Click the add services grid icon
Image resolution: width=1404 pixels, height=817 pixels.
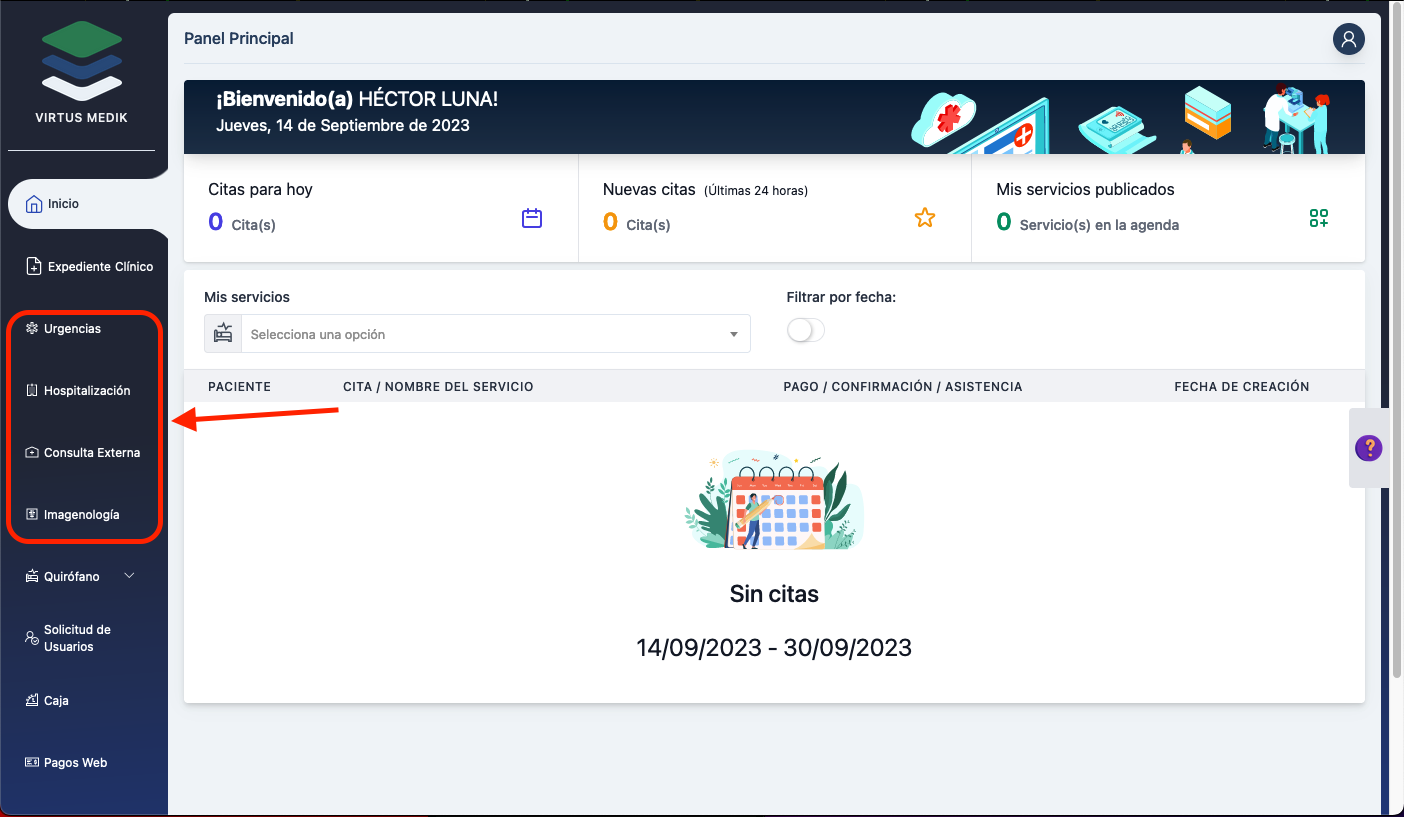point(1319,218)
